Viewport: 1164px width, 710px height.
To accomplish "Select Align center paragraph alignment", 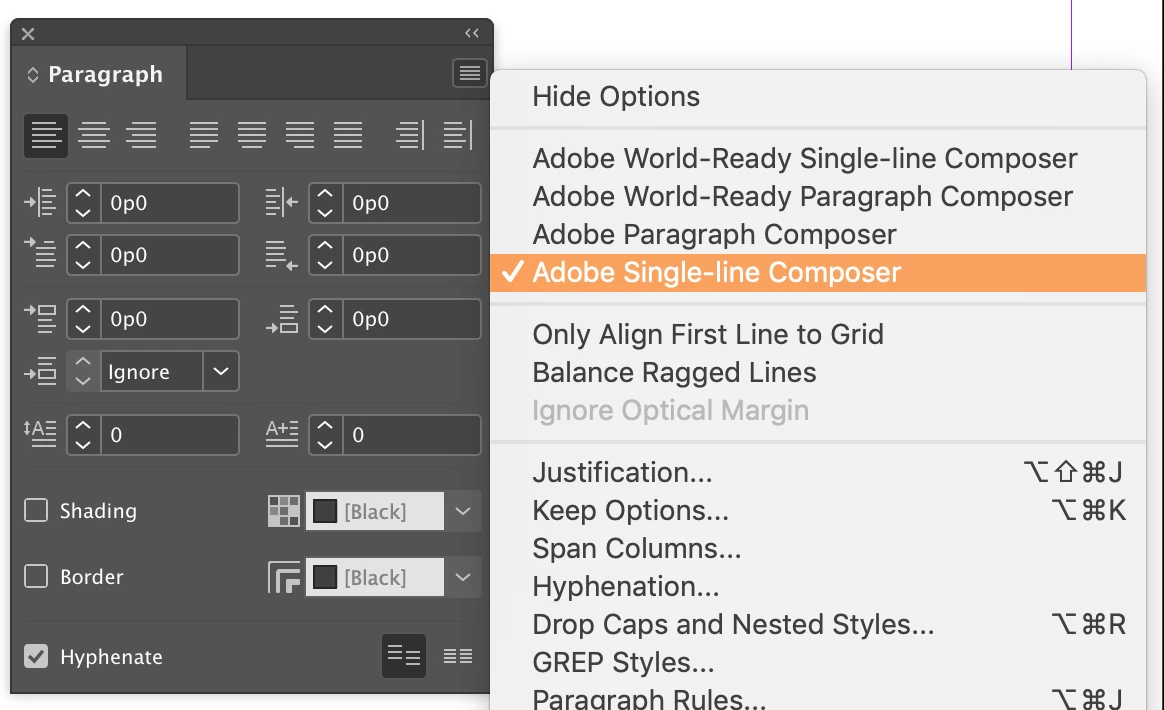I will point(94,136).
